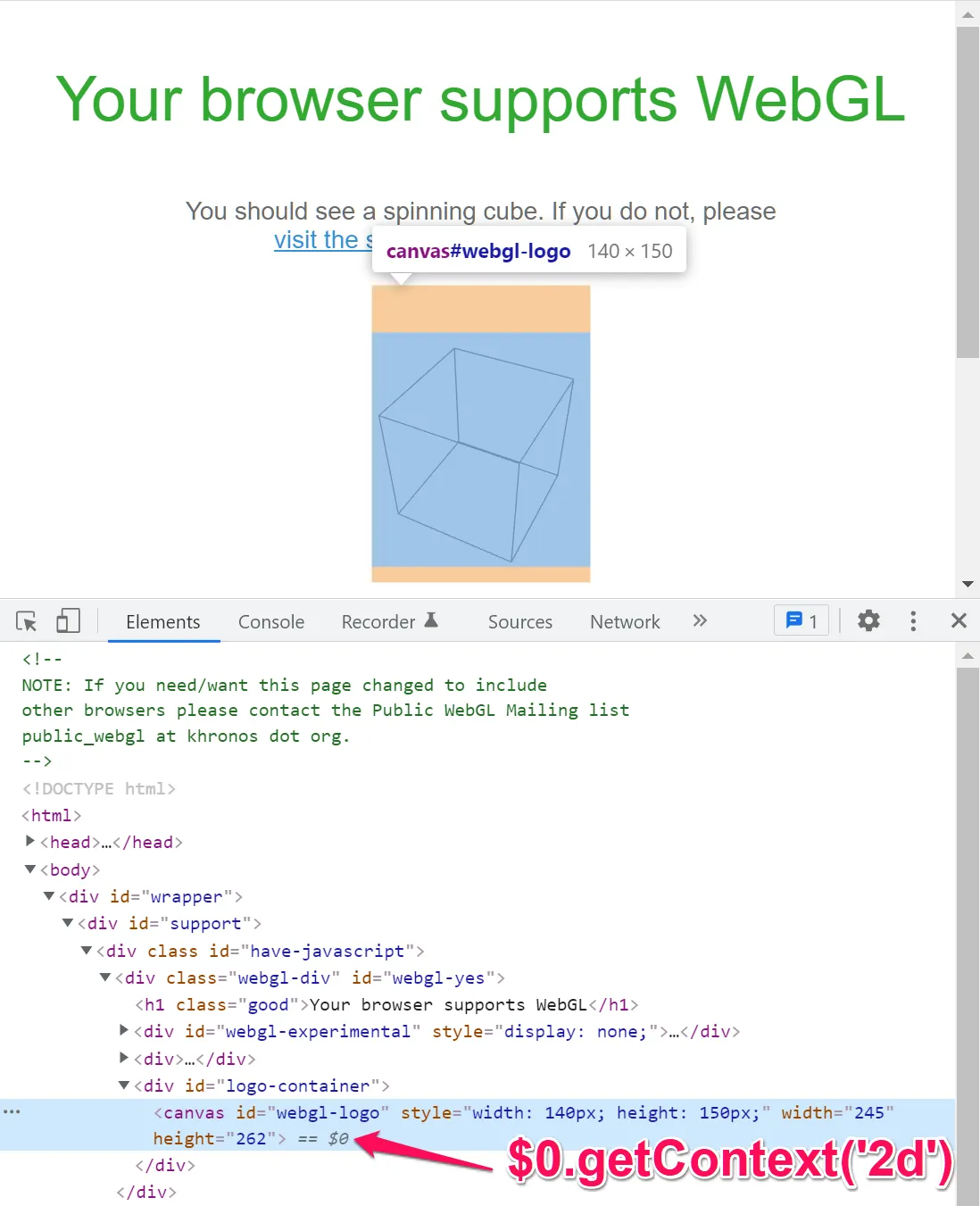Click the spinning cube canvas
980x1206 pixels.
481,450
